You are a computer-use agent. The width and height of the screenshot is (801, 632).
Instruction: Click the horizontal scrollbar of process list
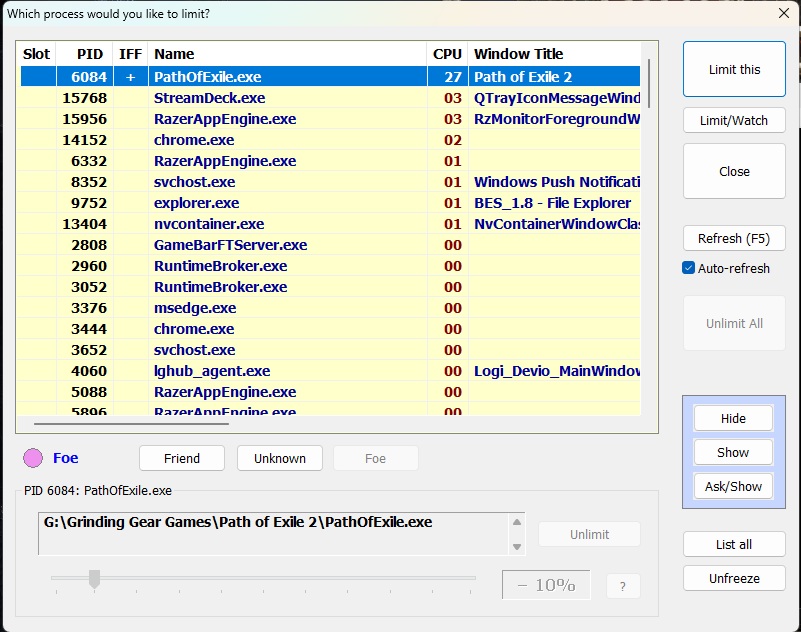(x=131, y=424)
